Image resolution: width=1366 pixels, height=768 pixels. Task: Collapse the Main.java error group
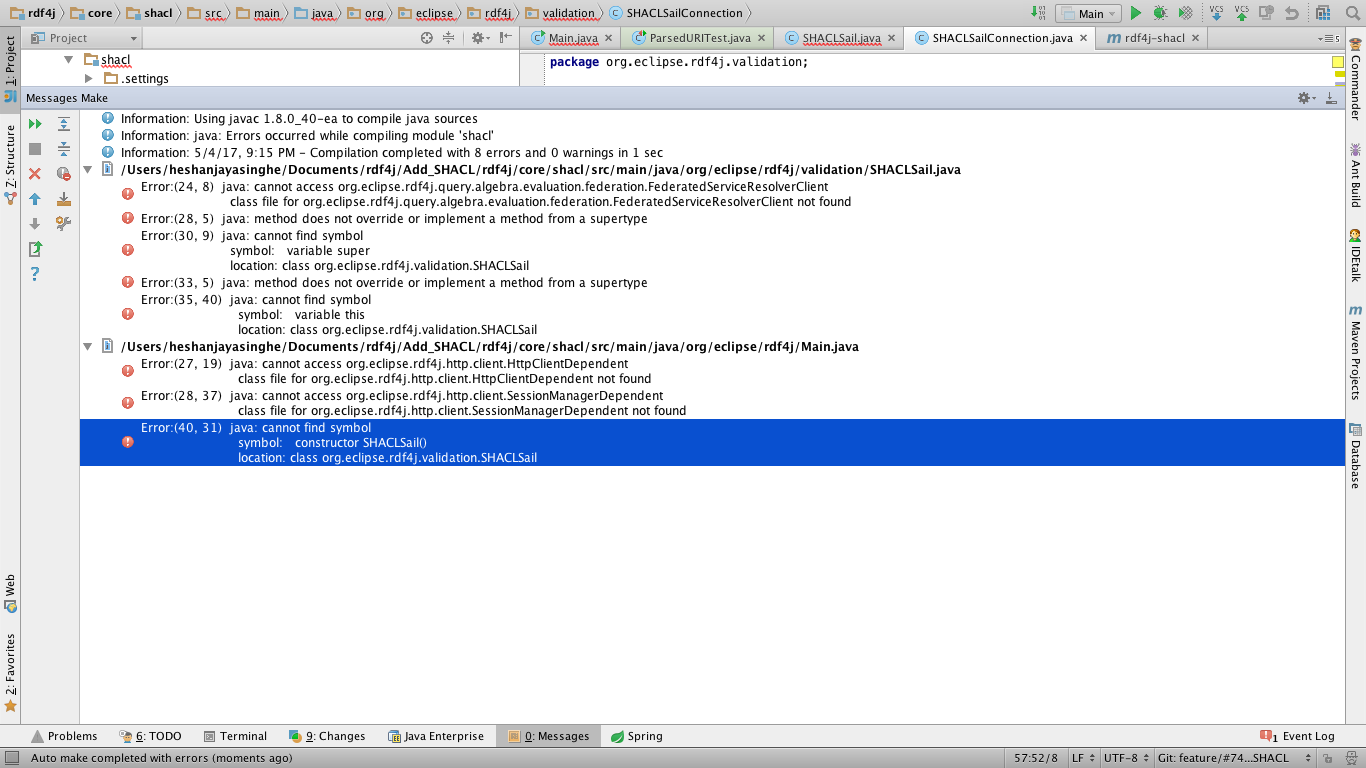[88, 346]
